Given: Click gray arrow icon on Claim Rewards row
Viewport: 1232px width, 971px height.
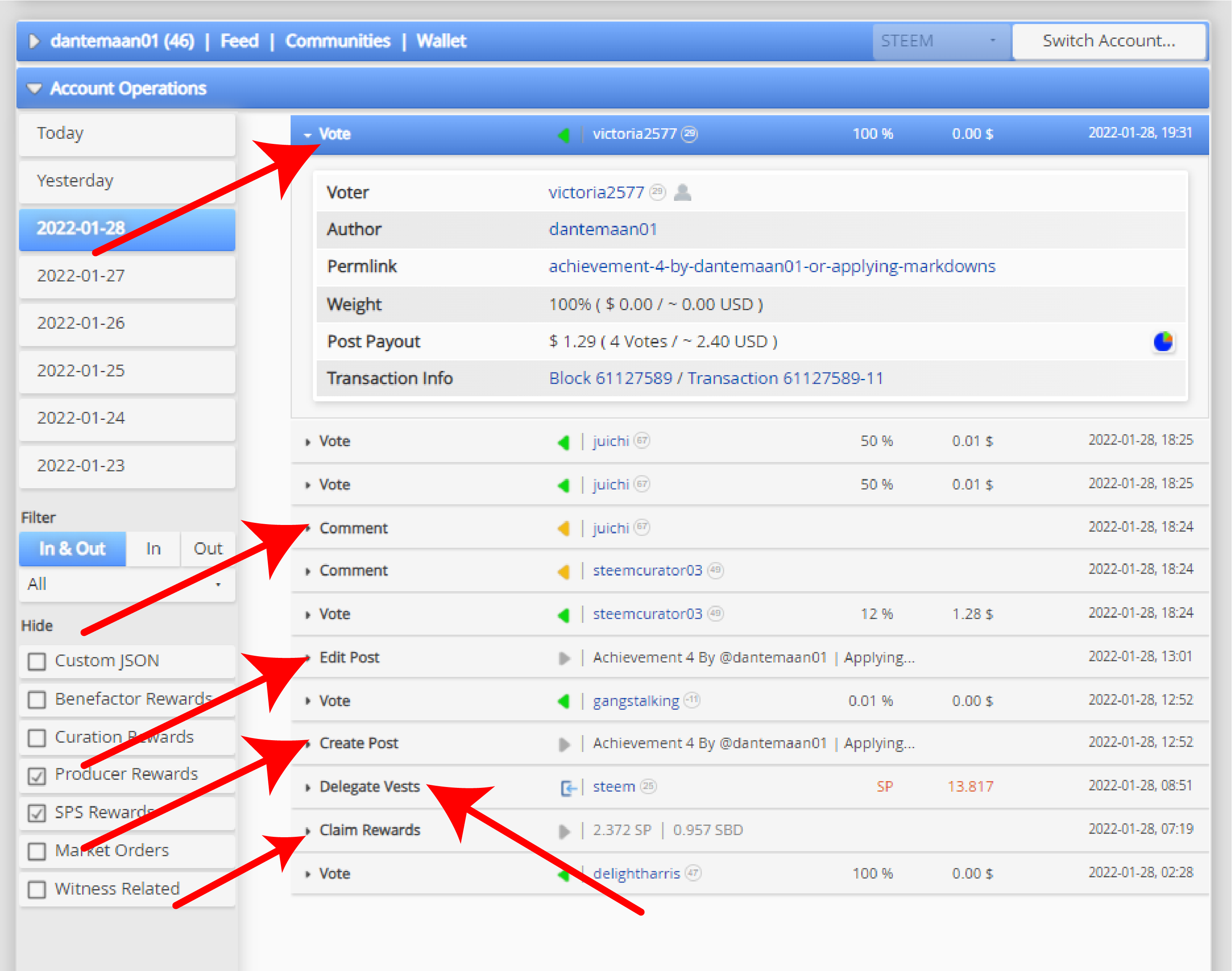Looking at the screenshot, I should coord(564,831).
